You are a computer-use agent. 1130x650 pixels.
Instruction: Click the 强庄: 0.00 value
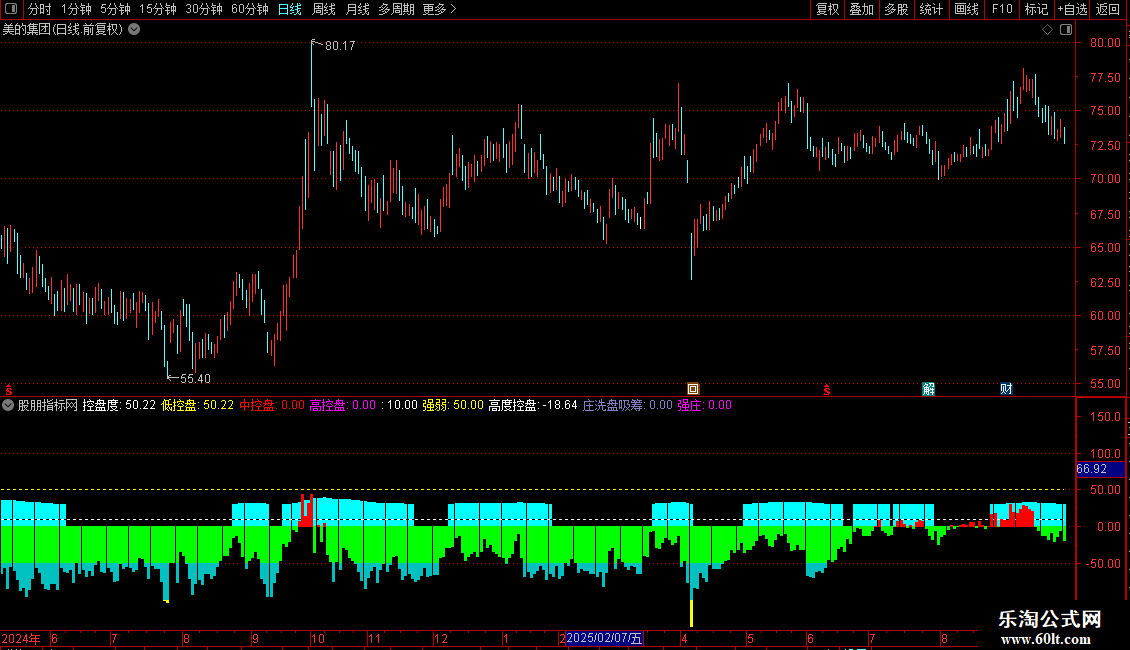(704, 405)
